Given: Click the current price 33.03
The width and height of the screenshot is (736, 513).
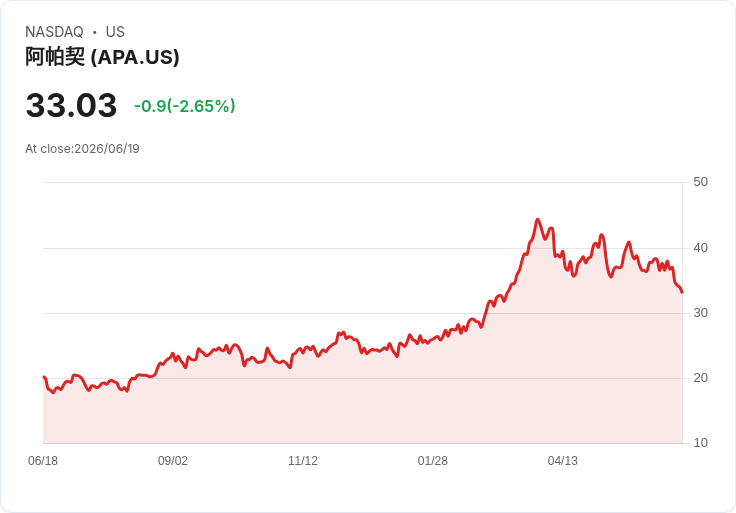Looking at the screenshot, I should click(x=71, y=105).
